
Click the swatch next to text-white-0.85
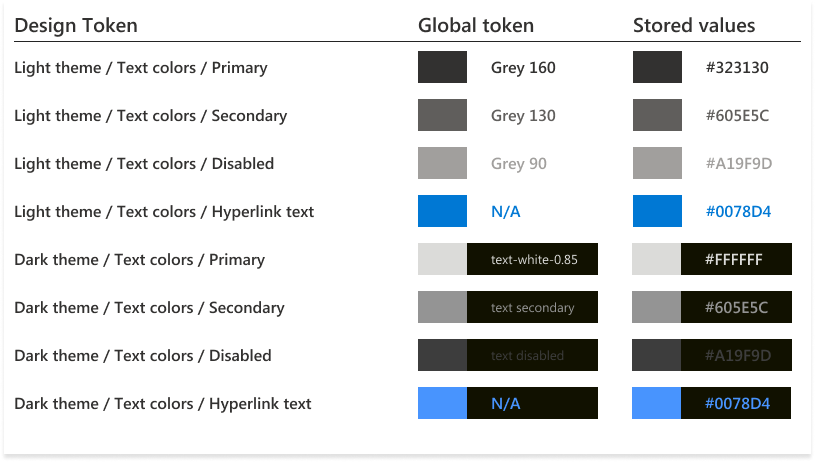click(442, 259)
